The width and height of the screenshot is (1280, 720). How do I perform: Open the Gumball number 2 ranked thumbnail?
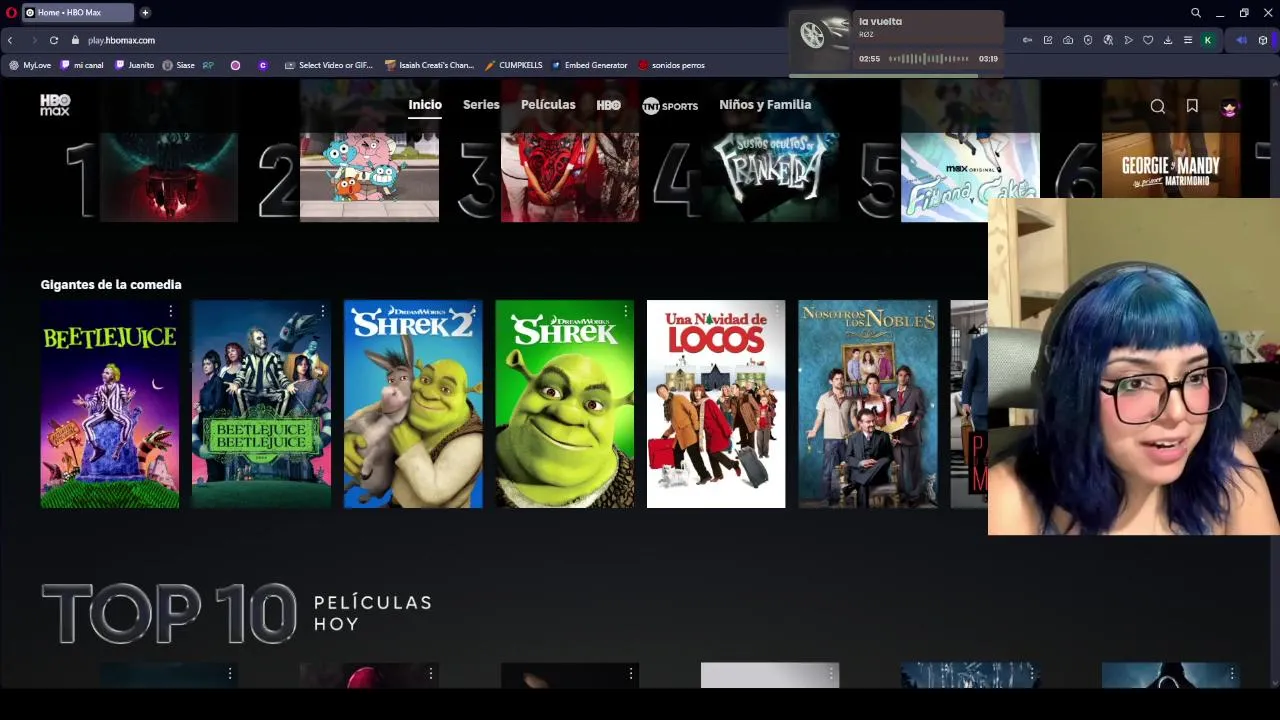tap(369, 176)
